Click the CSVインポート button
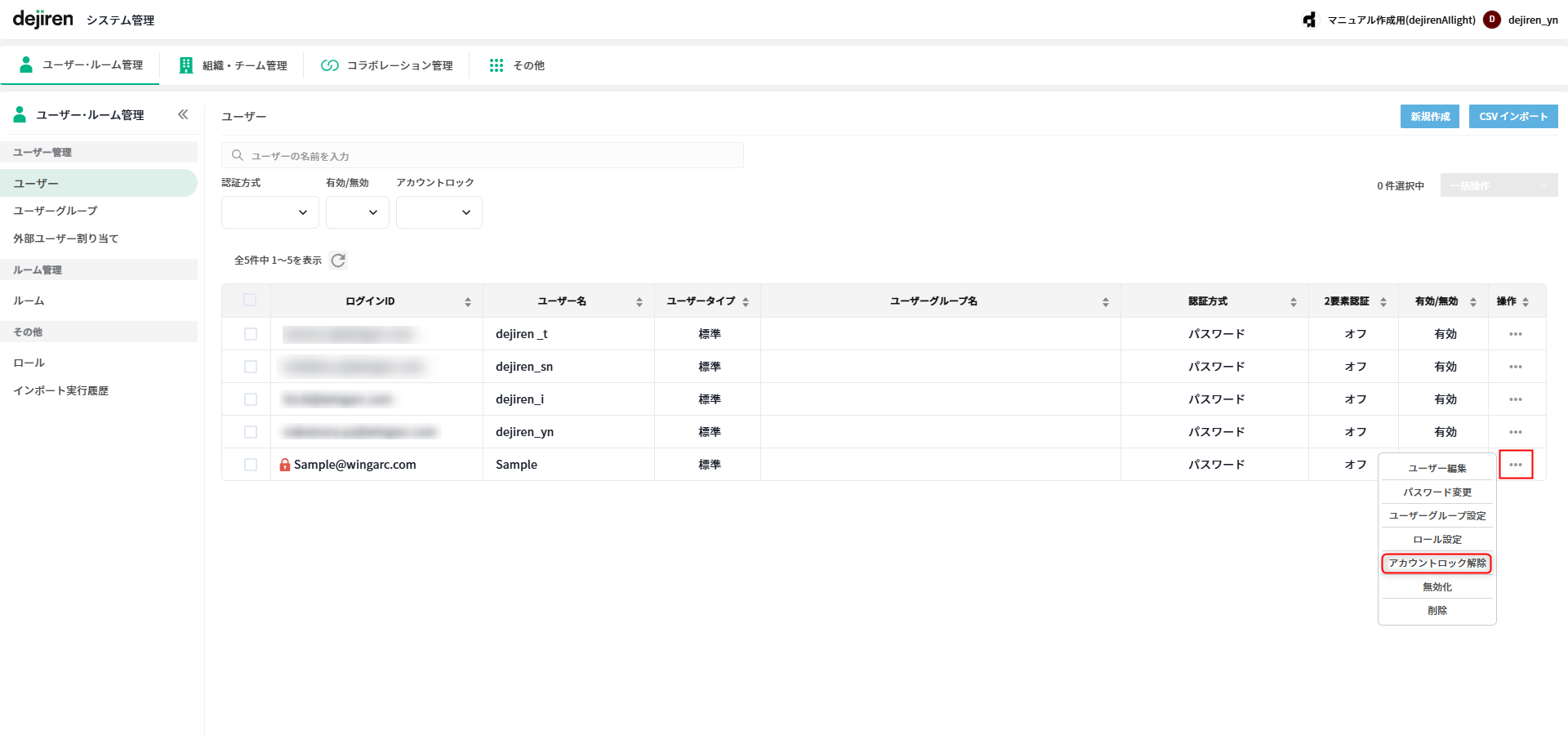 tap(1512, 117)
